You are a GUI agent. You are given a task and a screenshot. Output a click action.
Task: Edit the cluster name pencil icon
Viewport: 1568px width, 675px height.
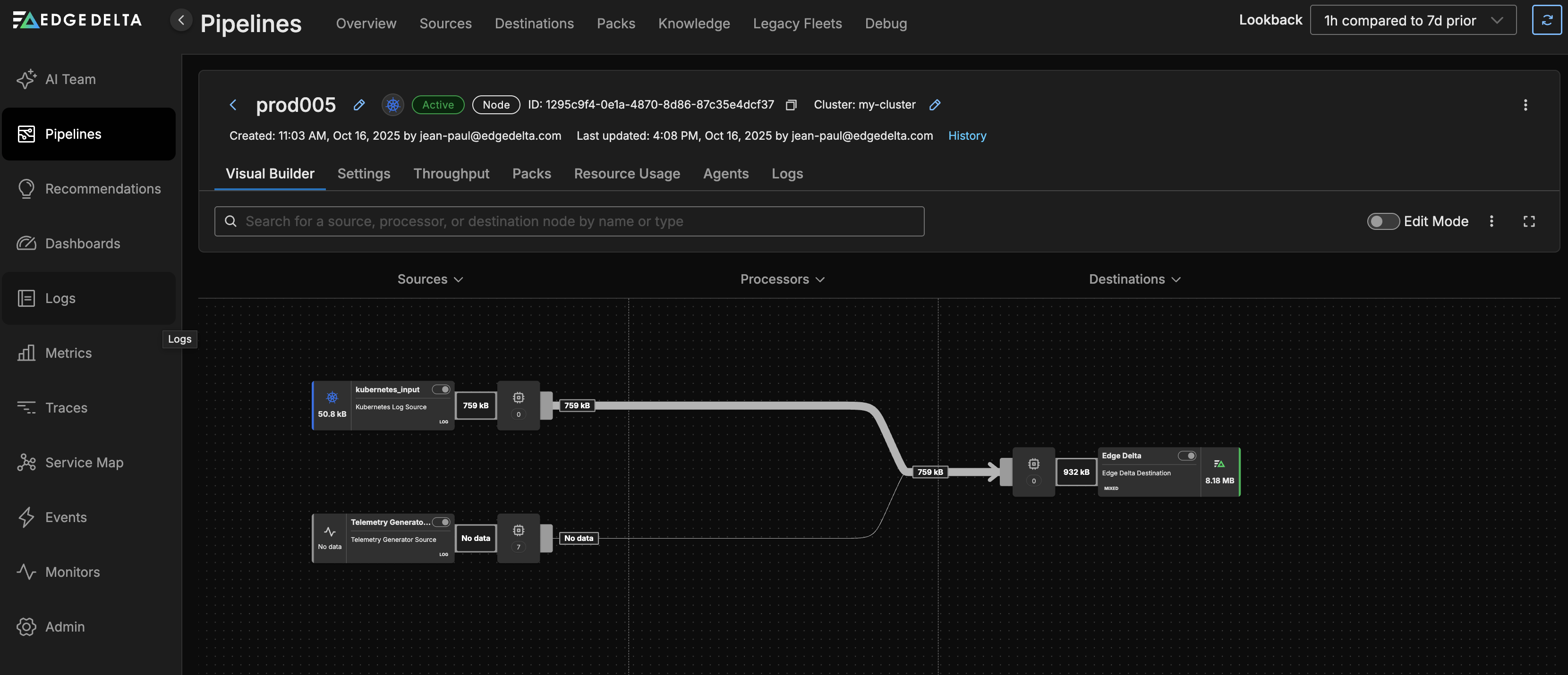935,105
